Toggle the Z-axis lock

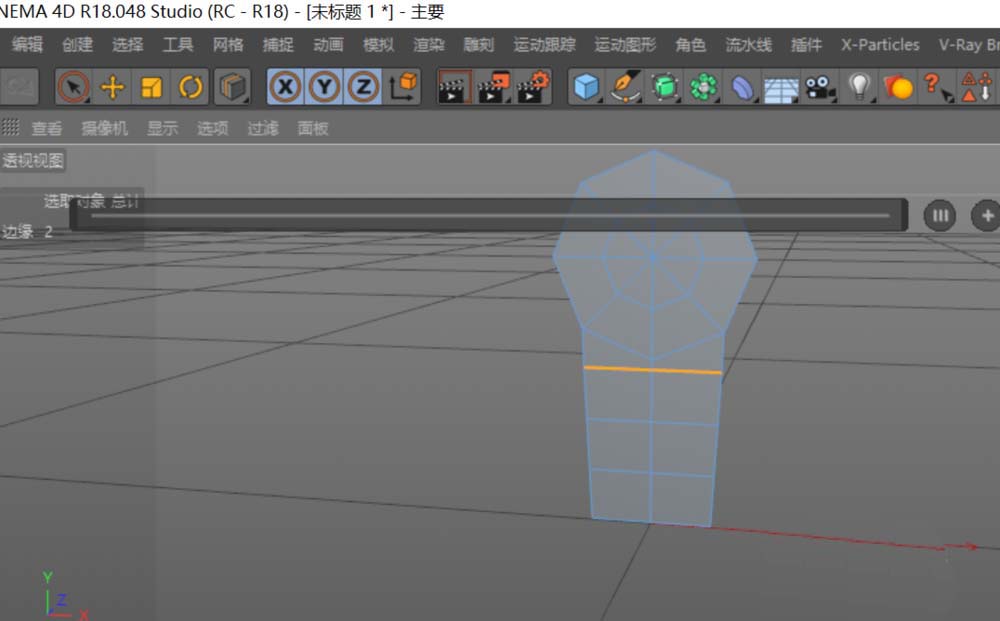tap(362, 87)
